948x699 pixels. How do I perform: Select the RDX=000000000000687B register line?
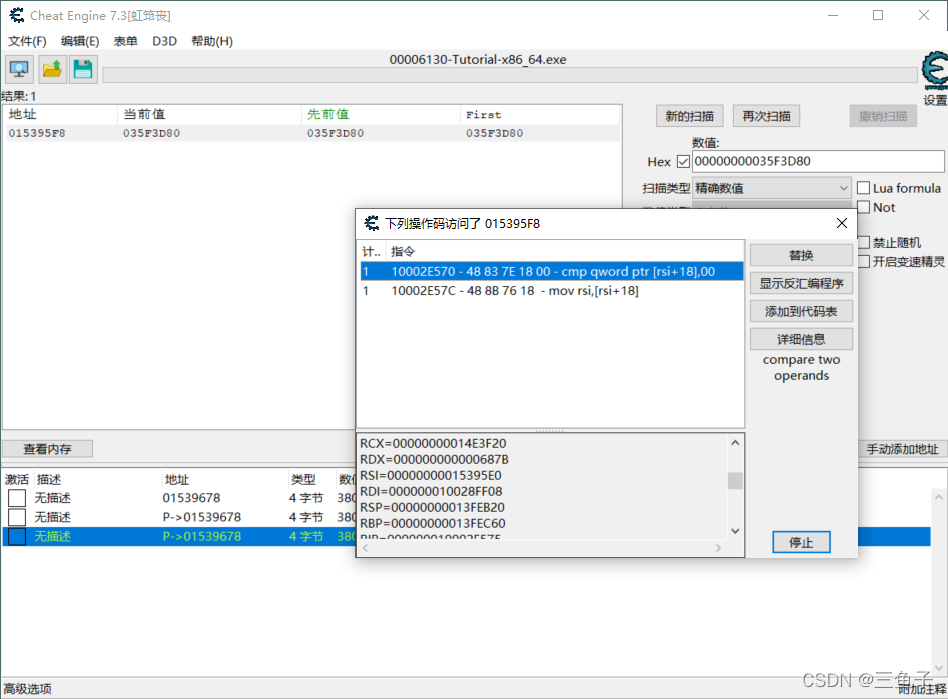coord(434,460)
